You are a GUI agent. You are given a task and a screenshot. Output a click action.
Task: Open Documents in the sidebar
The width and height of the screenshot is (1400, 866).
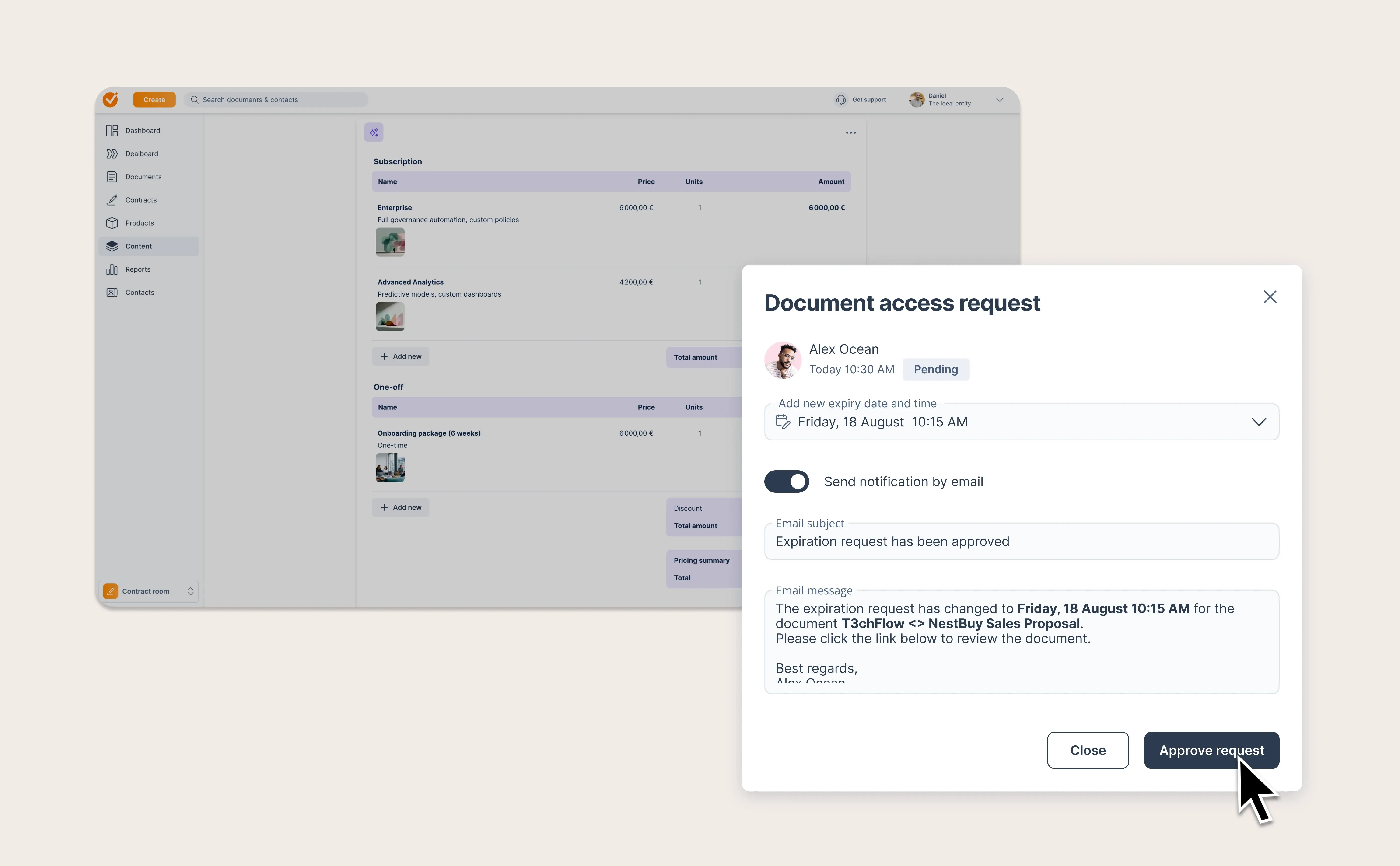[143, 177]
